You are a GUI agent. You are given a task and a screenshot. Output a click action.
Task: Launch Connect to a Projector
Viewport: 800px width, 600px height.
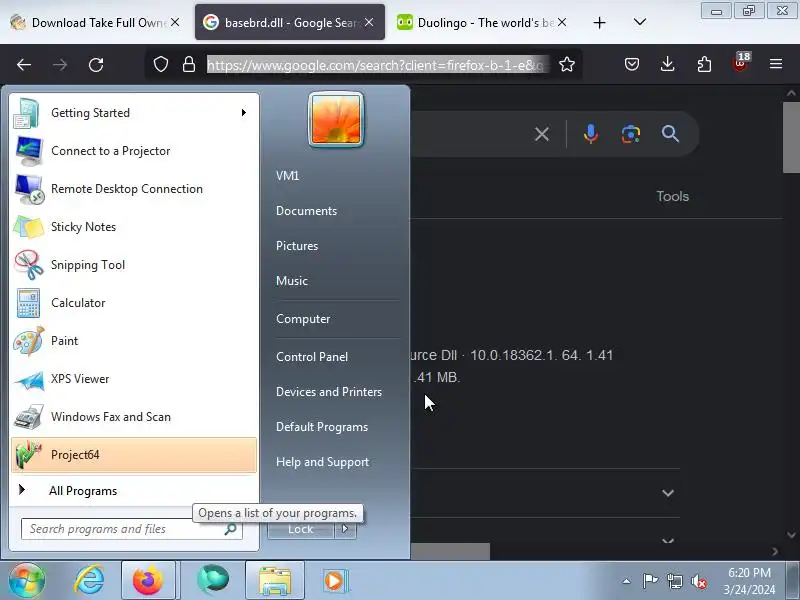134,151
